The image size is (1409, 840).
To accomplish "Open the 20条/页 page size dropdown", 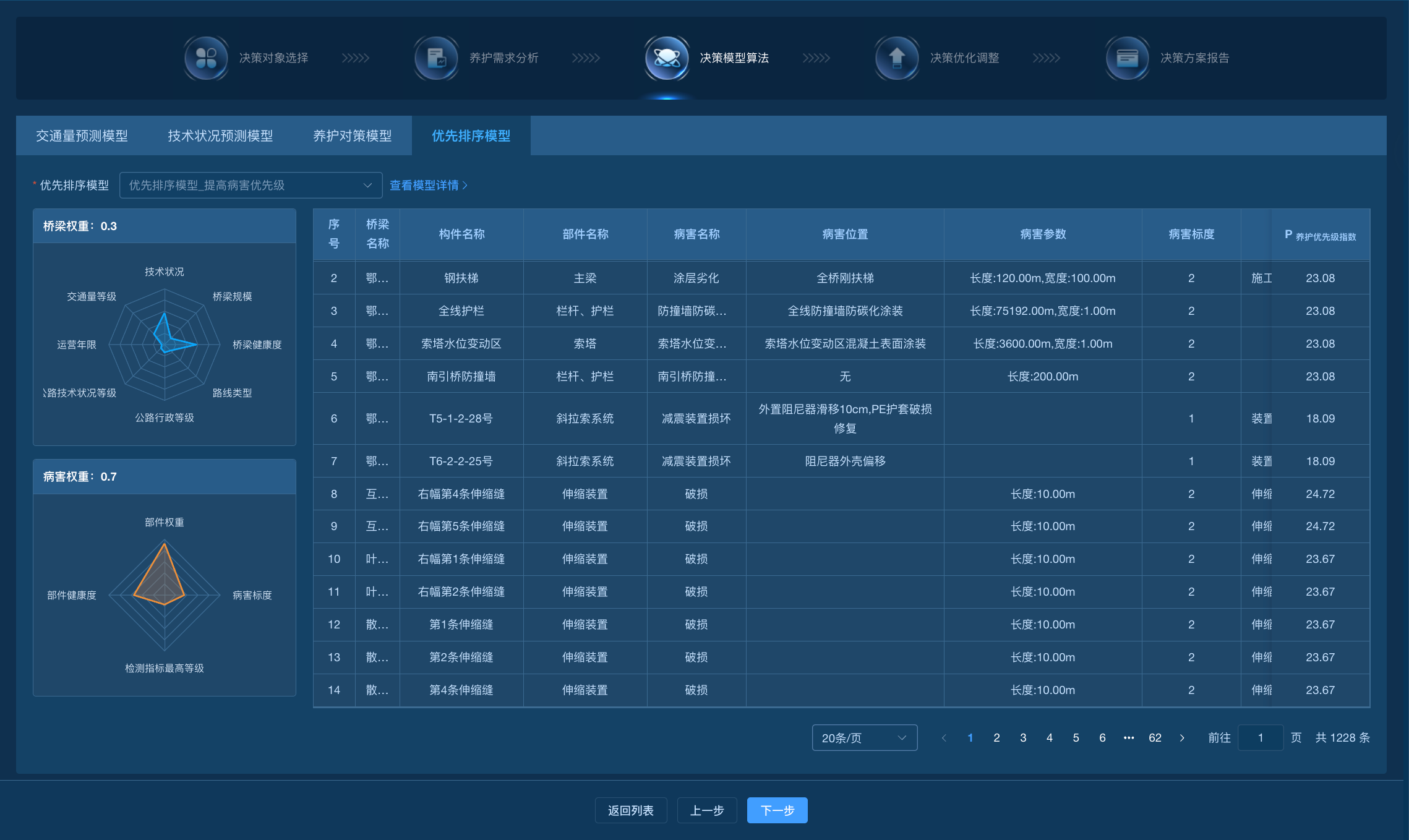I will [864, 738].
